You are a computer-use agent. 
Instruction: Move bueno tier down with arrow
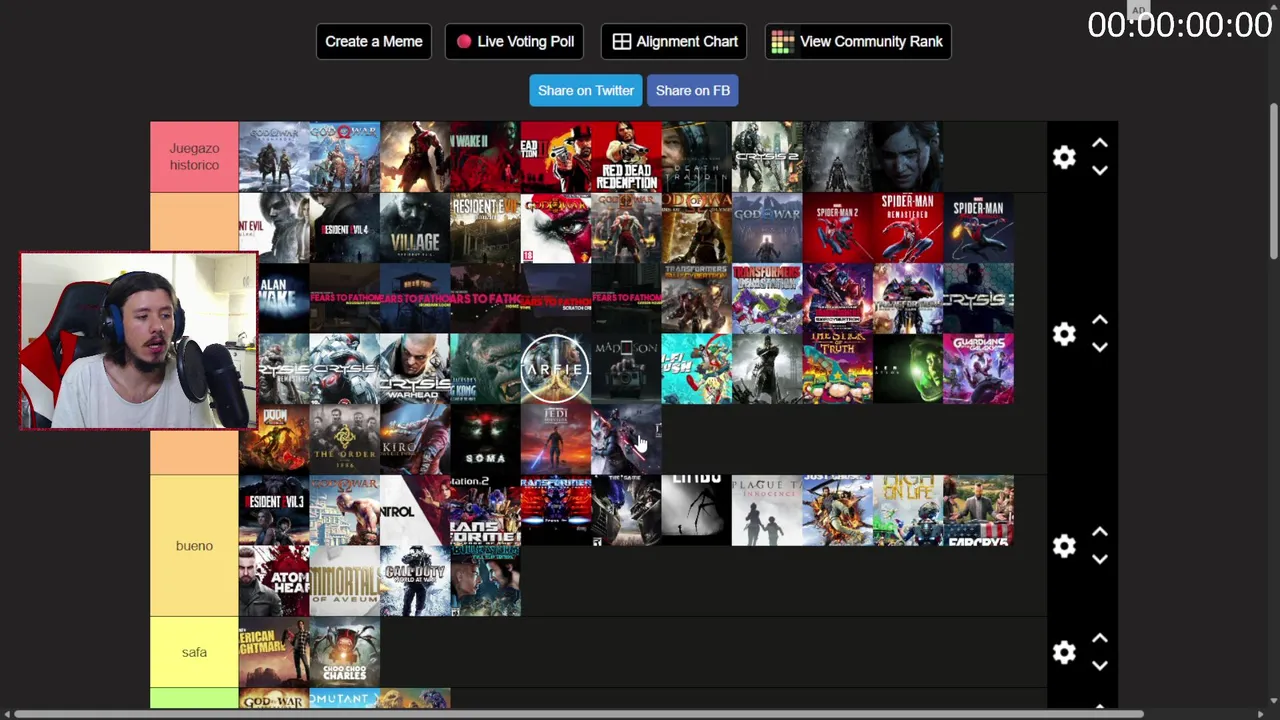(x=1100, y=559)
